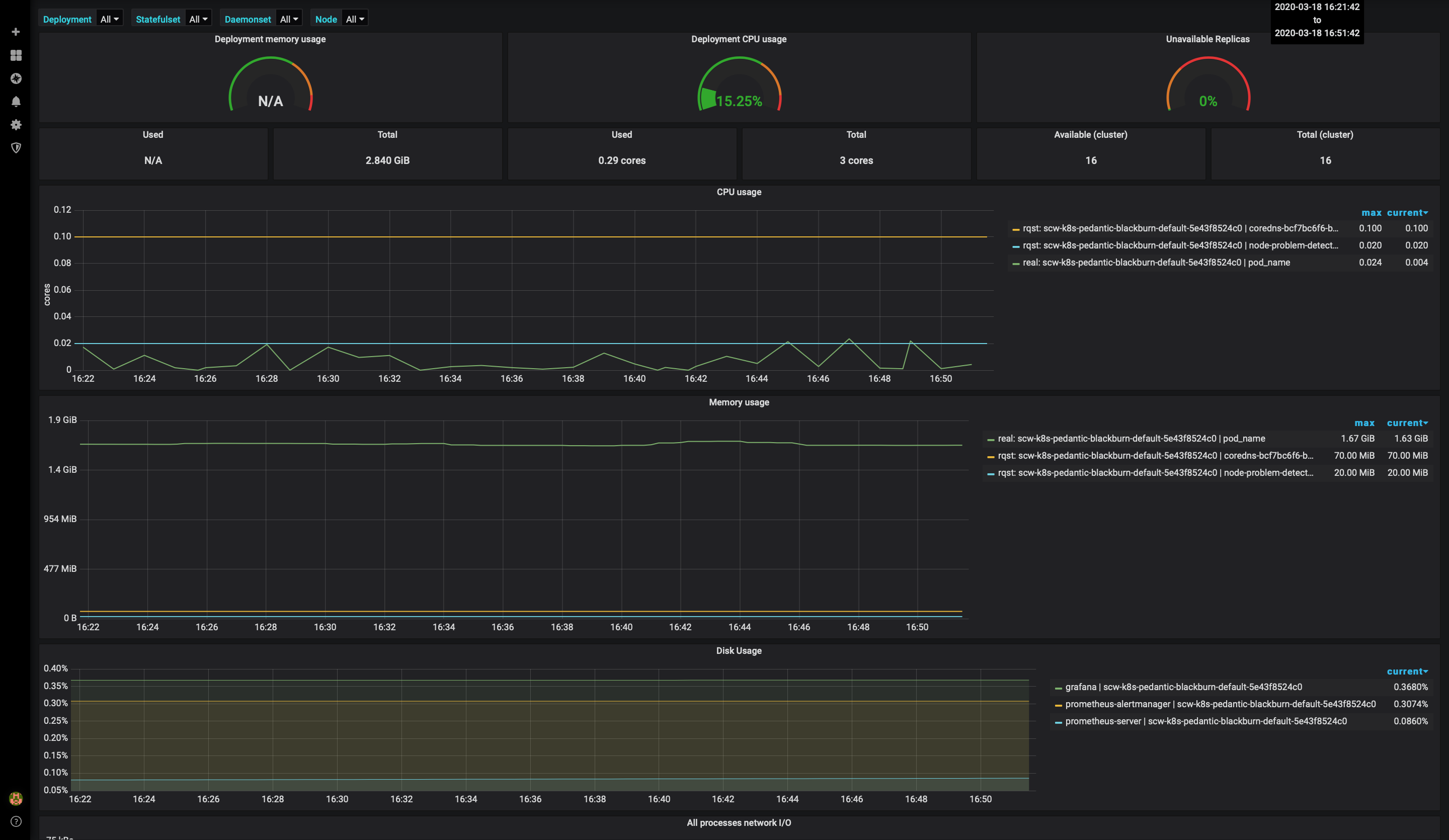Click prometheus-alertmanager legend color swatch
1449x840 pixels.
click(x=1058, y=706)
